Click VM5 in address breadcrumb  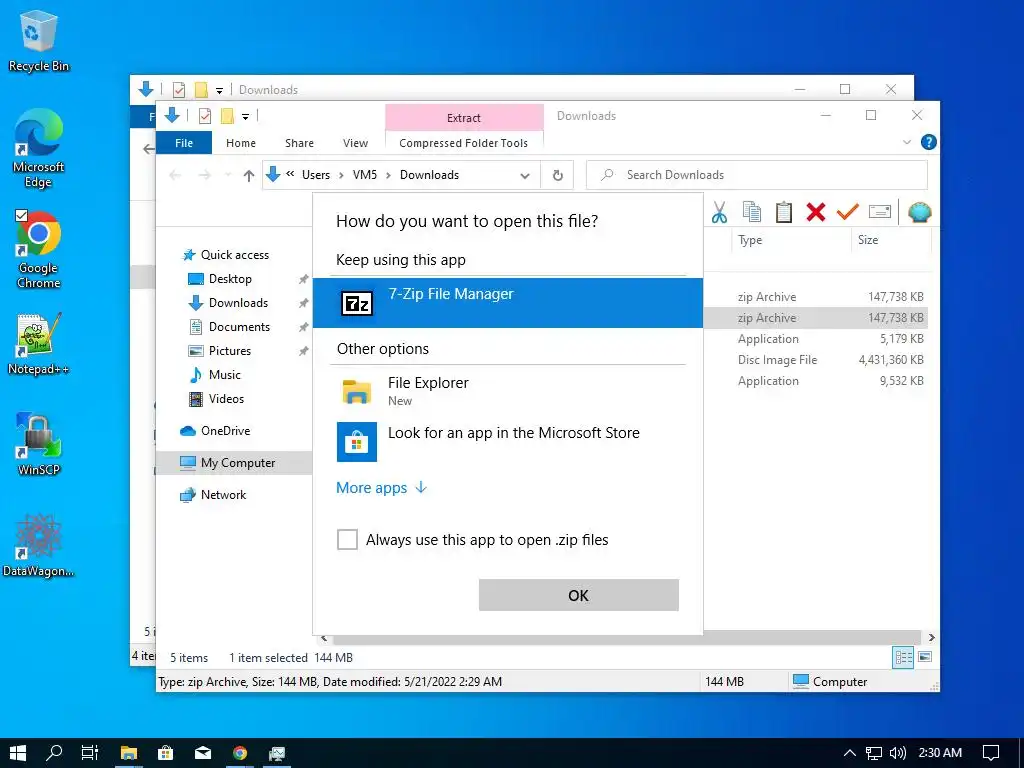click(x=364, y=175)
